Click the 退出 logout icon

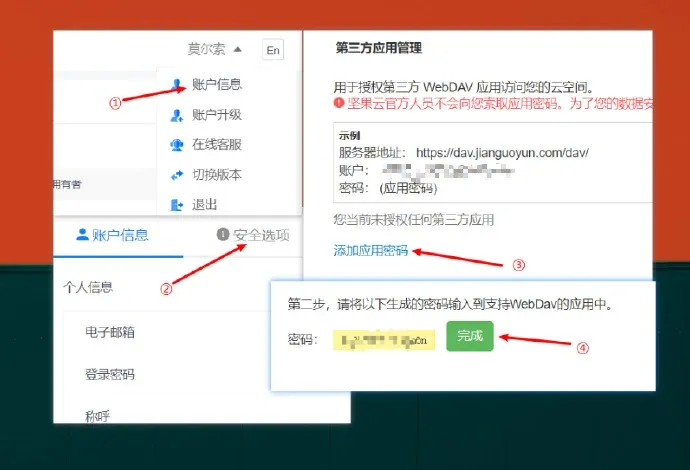click(x=177, y=204)
